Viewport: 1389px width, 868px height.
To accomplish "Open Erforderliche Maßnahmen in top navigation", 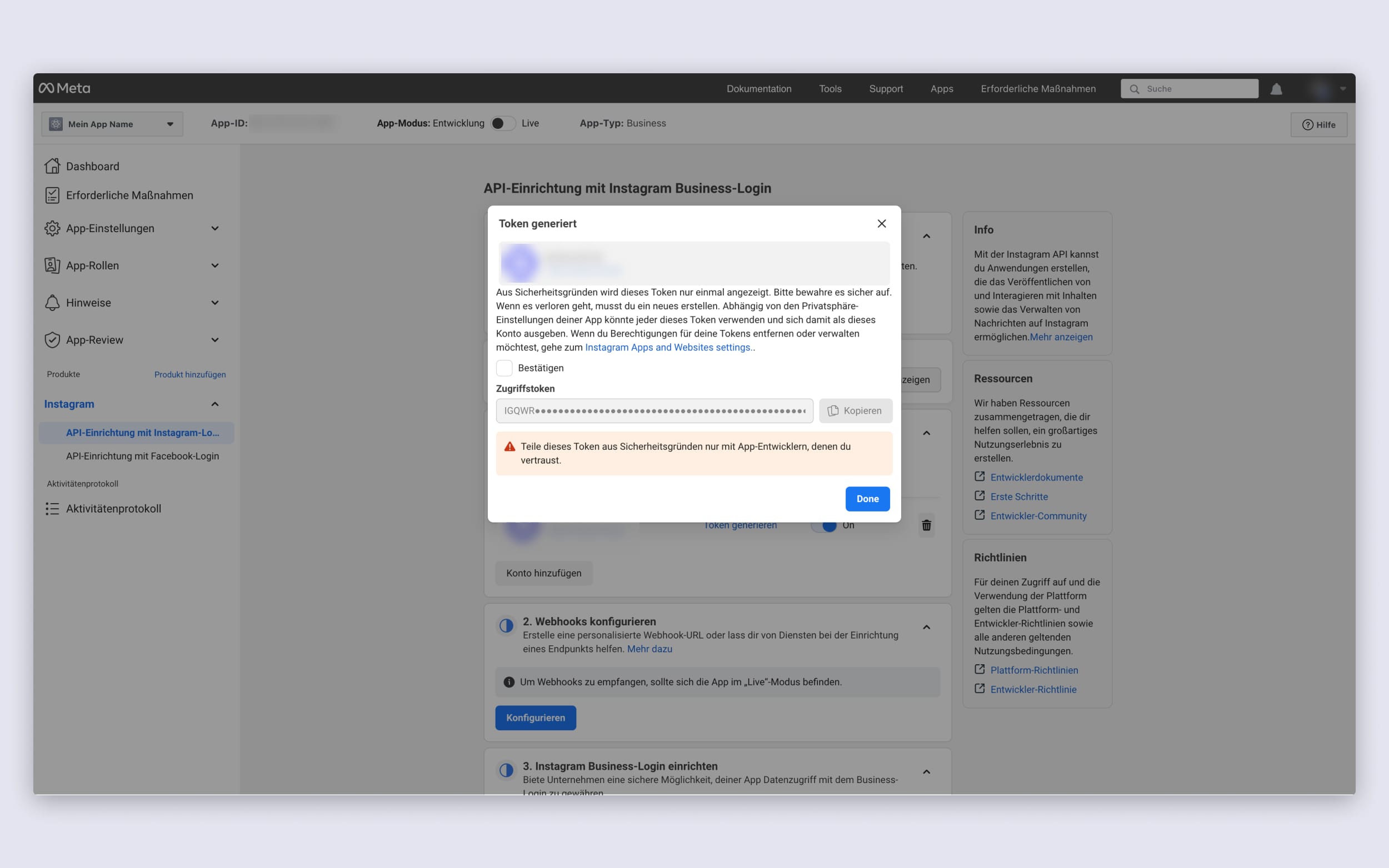I will coord(1038,89).
